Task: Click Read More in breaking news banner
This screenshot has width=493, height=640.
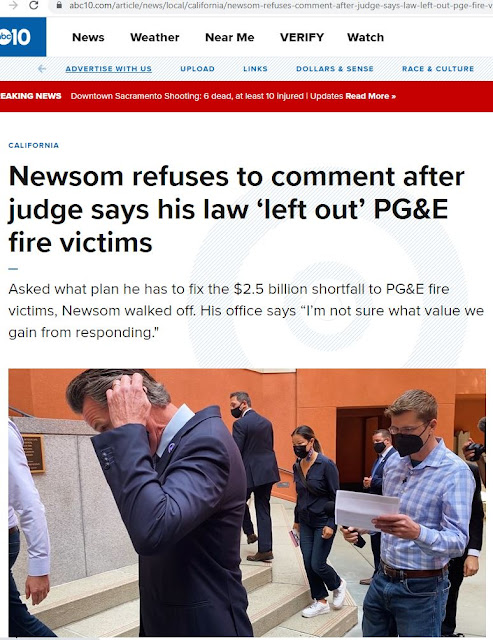Action: (x=371, y=96)
